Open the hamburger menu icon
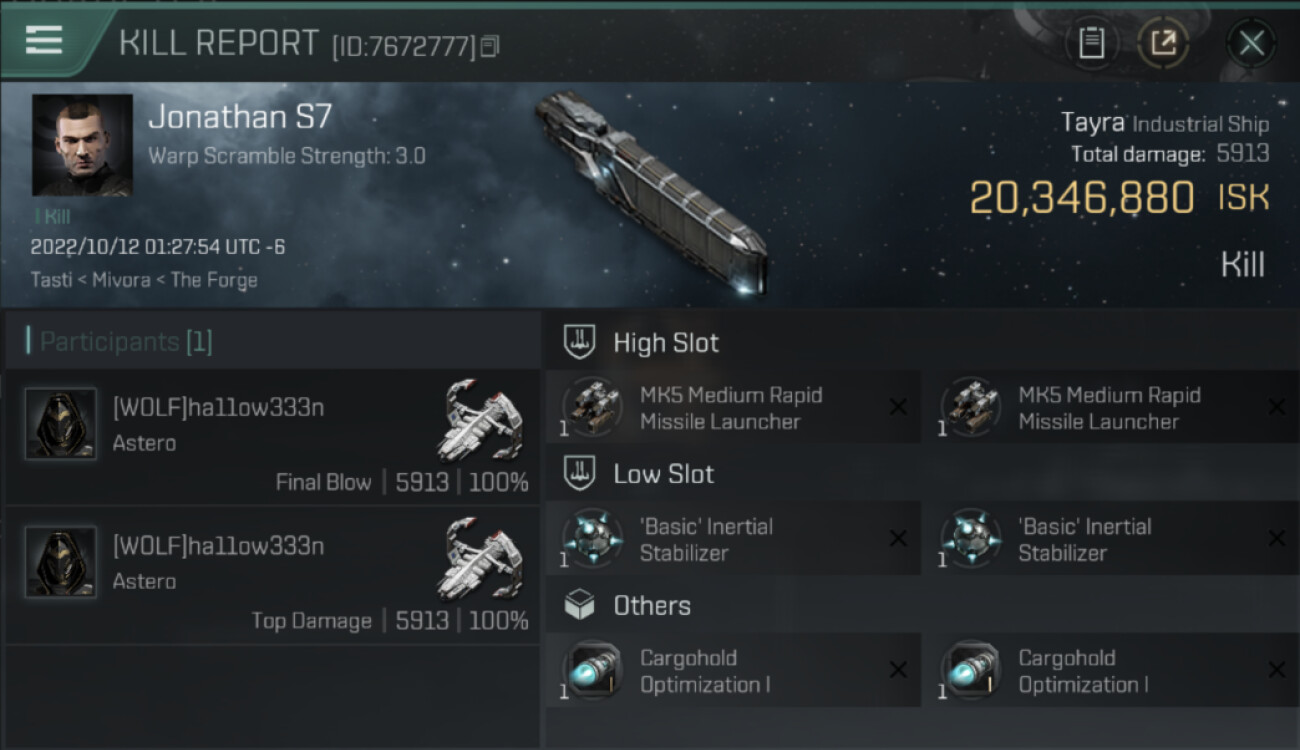1300x750 pixels. [44, 41]
